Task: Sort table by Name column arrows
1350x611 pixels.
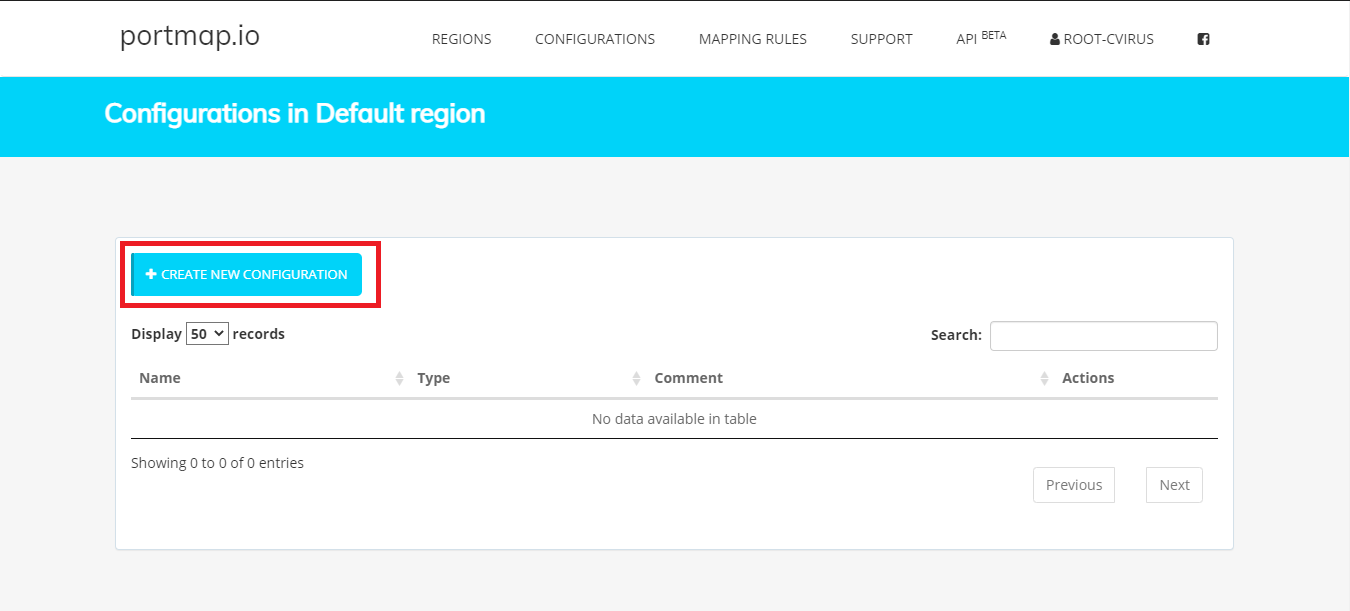Action: (399, 378)
